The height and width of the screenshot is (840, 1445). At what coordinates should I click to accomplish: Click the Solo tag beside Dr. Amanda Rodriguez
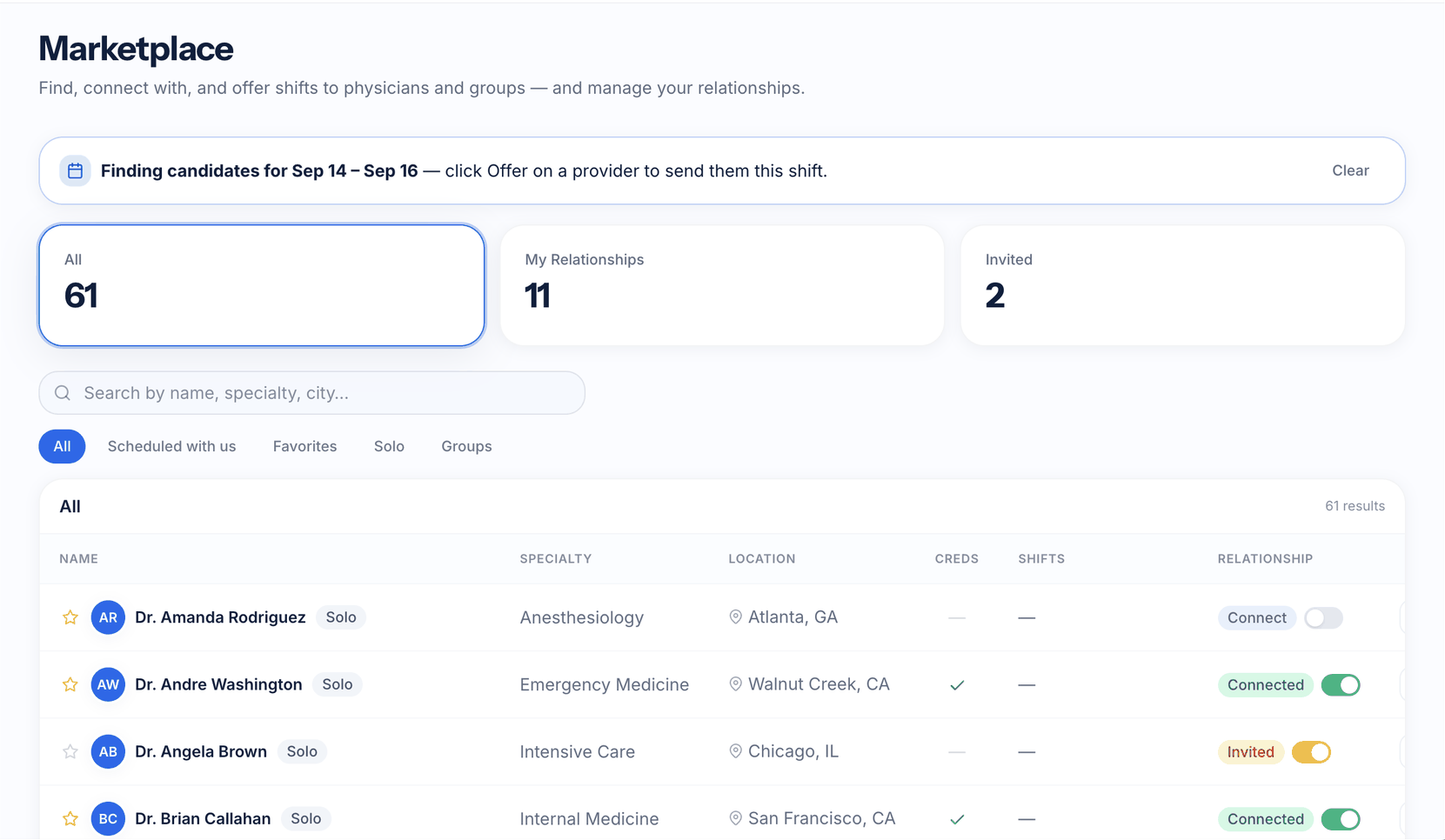tap(341, 617)
